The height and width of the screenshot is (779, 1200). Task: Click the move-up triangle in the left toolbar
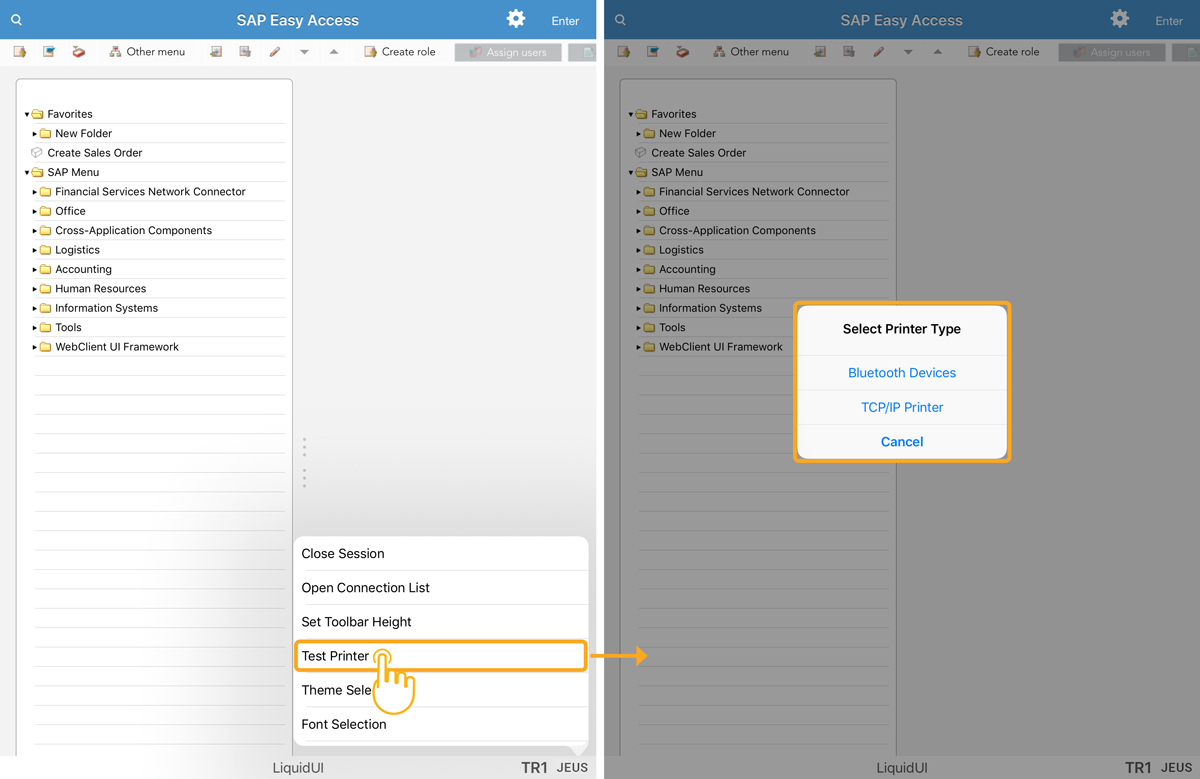[x=334, y=52]
